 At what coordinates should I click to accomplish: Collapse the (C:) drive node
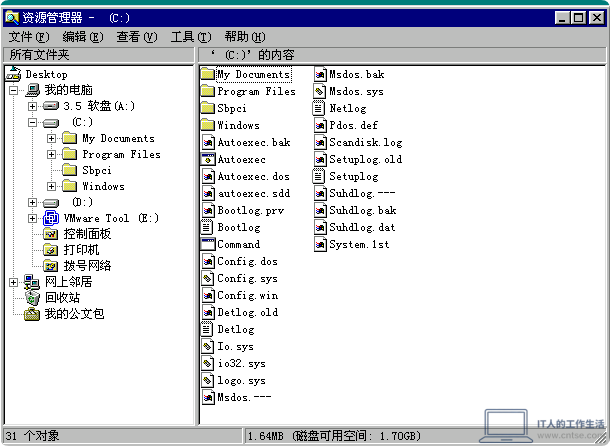coord(32,123)
